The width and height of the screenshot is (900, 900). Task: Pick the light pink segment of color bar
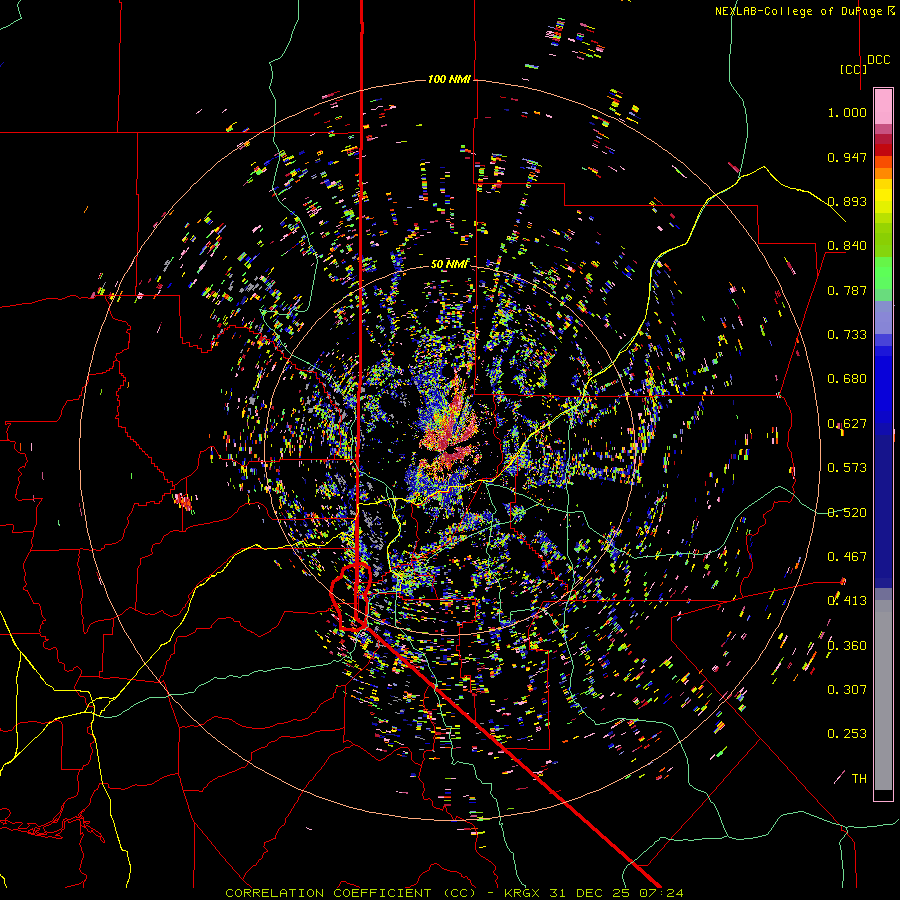883,107
